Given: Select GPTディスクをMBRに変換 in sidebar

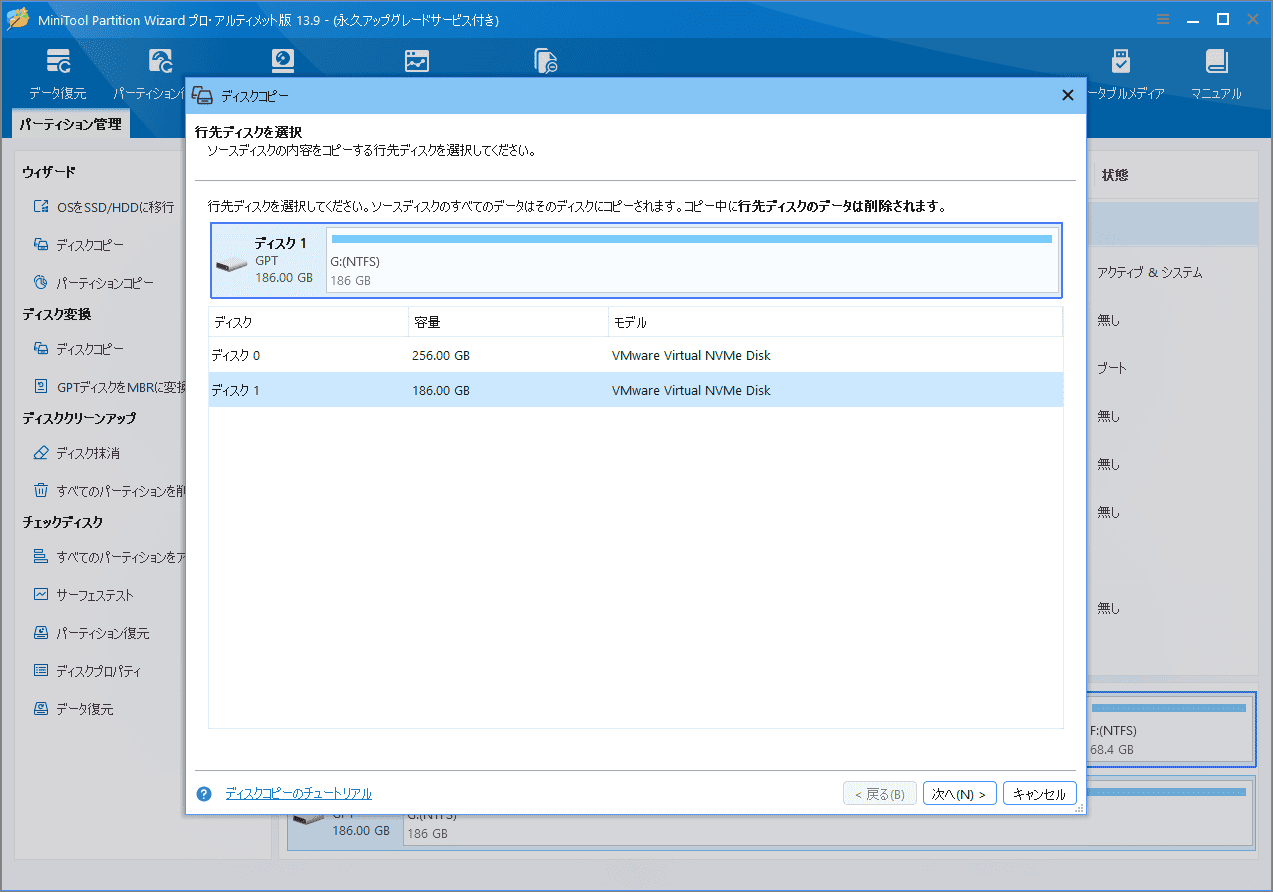Looking at the screenshot, I should [x=109, y=387].
